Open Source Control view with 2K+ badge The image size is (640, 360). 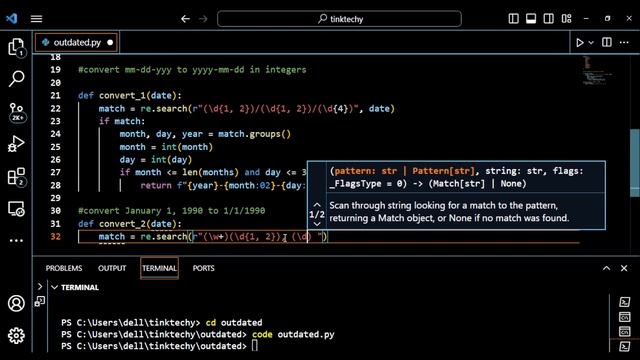[x=16, y=112]
